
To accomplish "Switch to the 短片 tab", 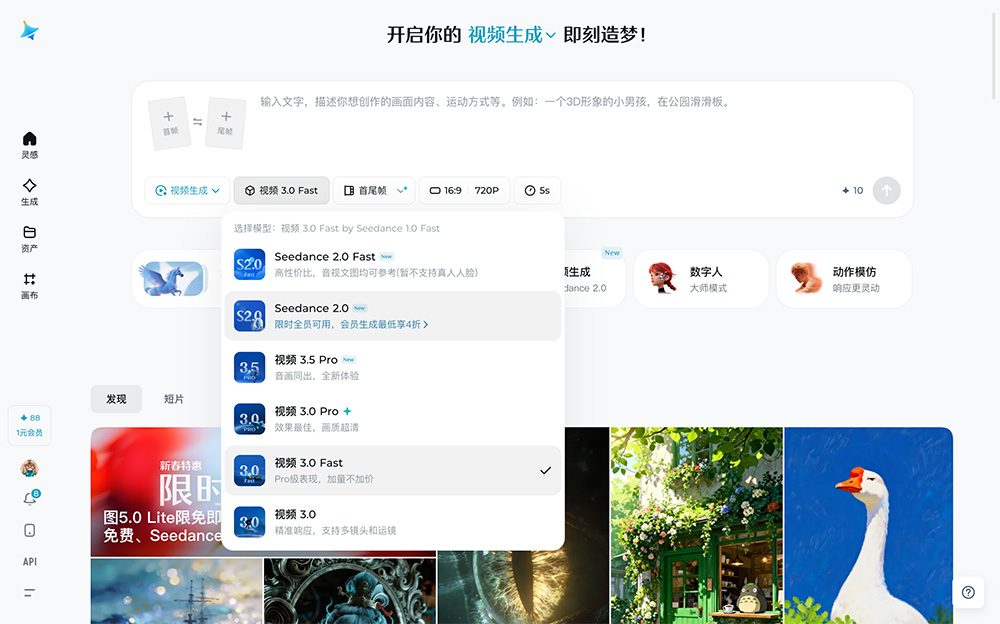I will click(x=173, y=399).
